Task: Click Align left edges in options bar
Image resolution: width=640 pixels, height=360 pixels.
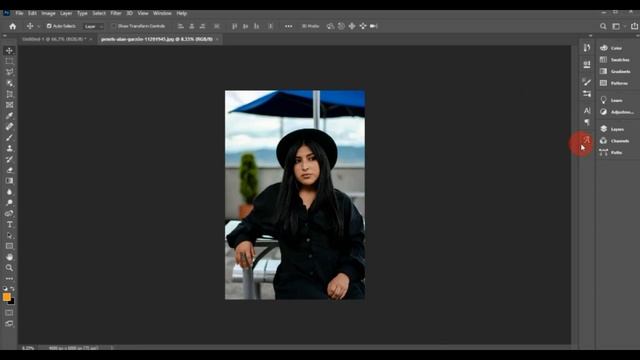Action: 180,26
